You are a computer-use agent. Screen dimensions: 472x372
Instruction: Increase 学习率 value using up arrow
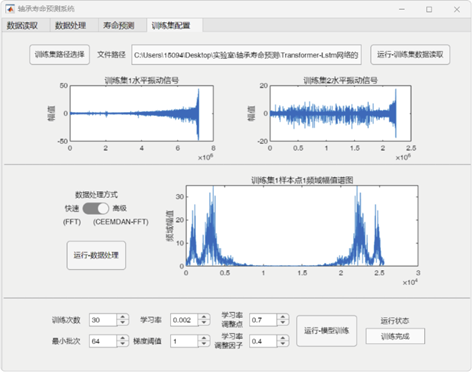tap(204, 317)
